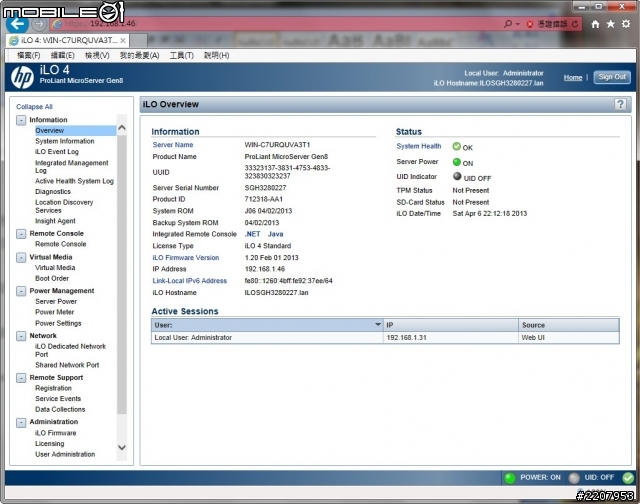Open Insight Agent page
This screenshot has height=504, width=640.
55,221
